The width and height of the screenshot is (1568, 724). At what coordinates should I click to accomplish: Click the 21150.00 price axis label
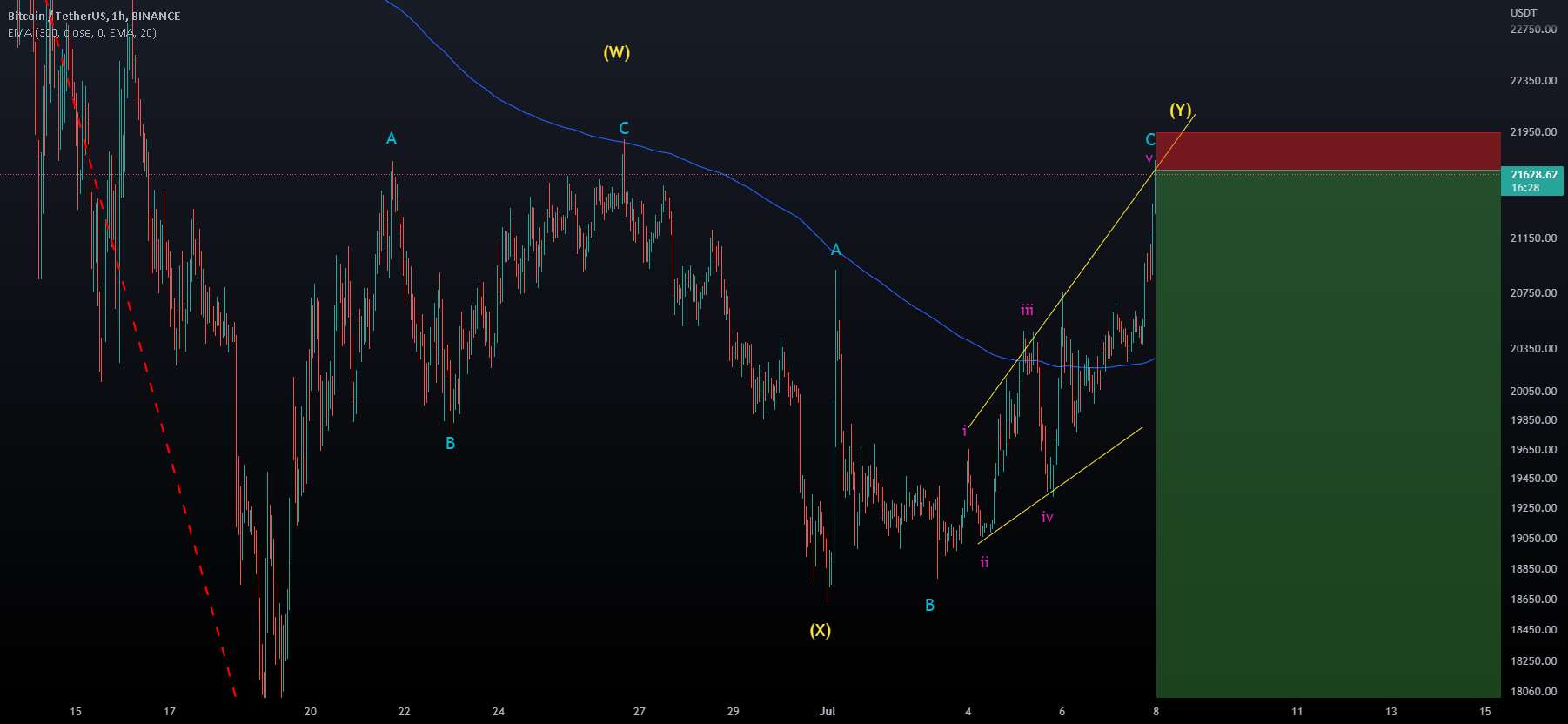coord(1533,238)
